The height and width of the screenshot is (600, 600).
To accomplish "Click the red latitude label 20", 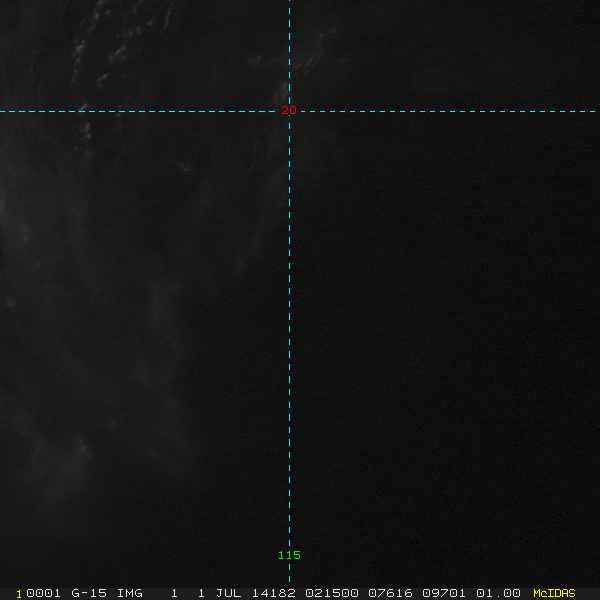I will (x=289, y=110).
